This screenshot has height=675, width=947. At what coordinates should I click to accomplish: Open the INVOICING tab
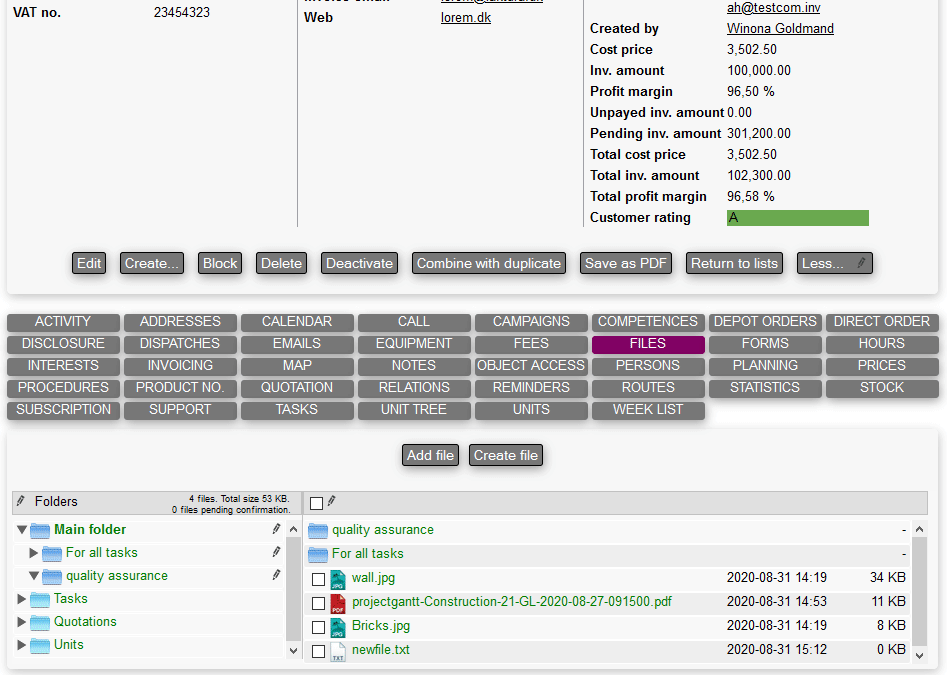pyautogui.click(x=180, y=365)
